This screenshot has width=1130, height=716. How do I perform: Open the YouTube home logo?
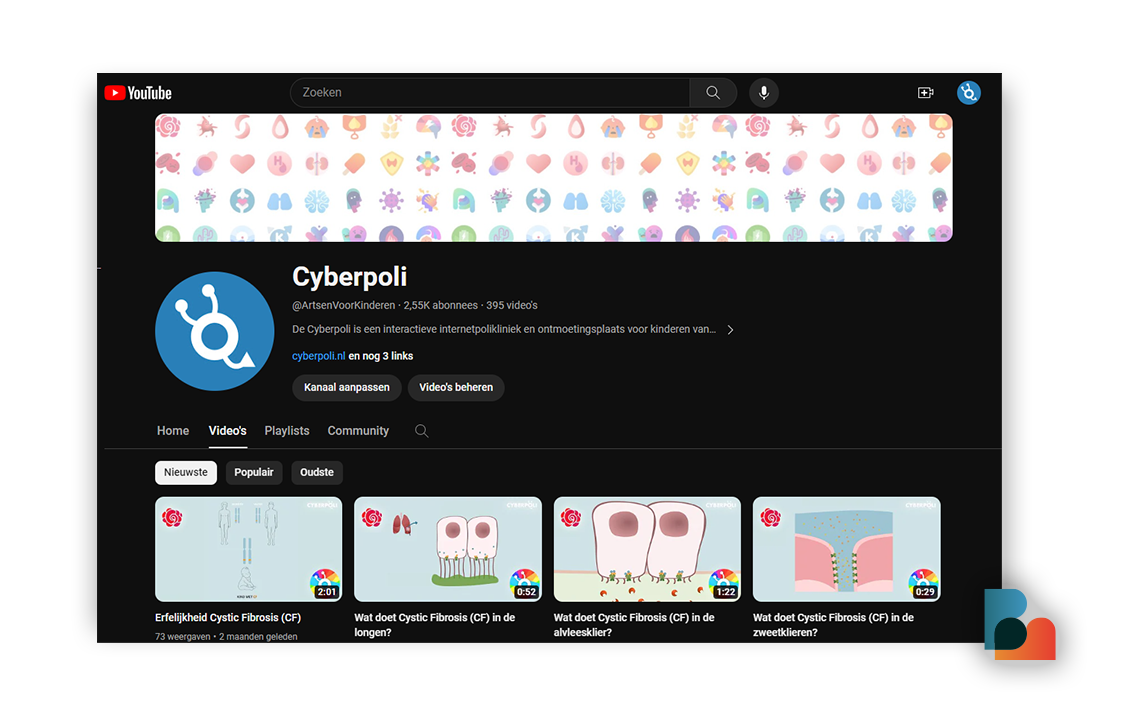138,93
